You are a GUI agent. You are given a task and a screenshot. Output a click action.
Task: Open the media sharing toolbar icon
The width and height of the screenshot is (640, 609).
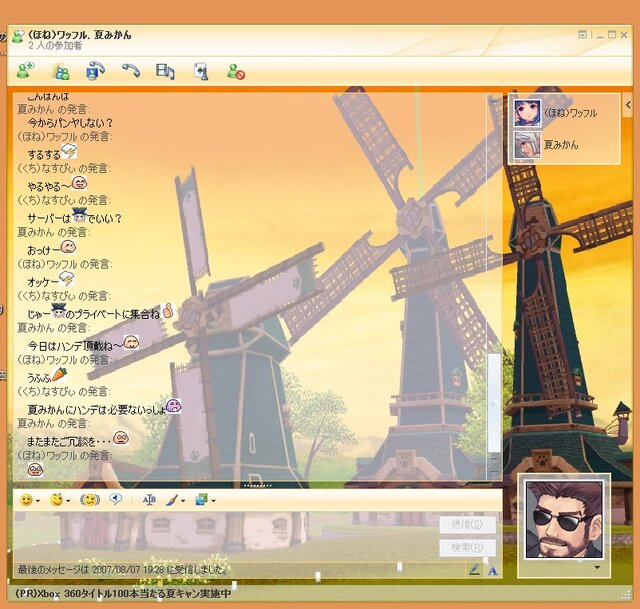(x=165, y=71)
